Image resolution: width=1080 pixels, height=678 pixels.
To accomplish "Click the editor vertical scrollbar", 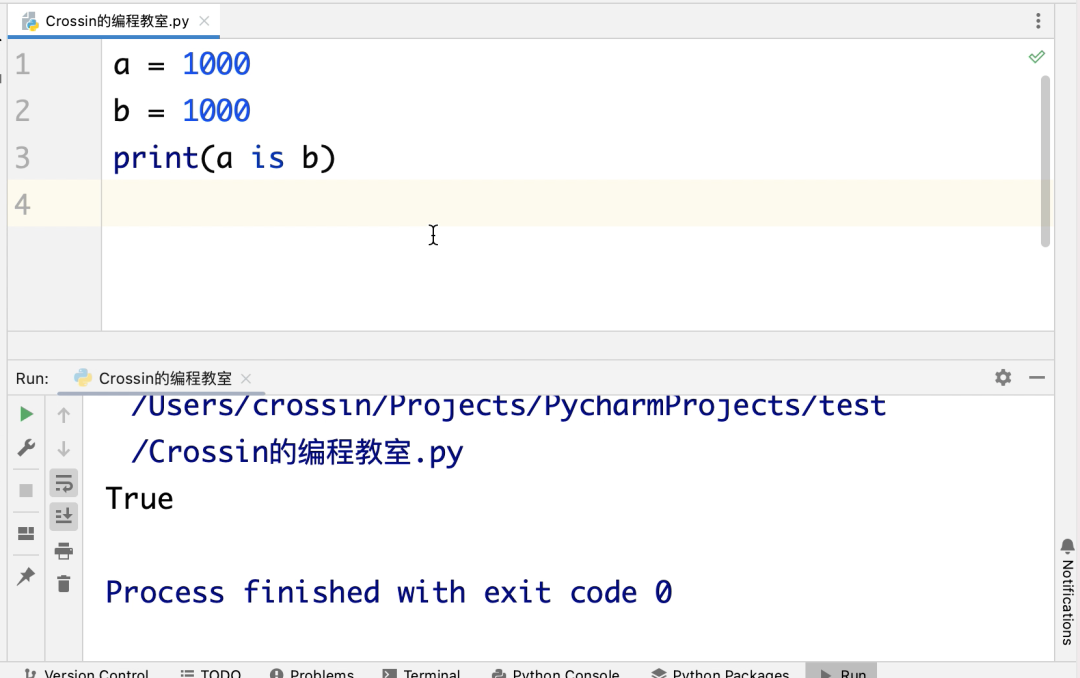I will [x=1045, y=161].
